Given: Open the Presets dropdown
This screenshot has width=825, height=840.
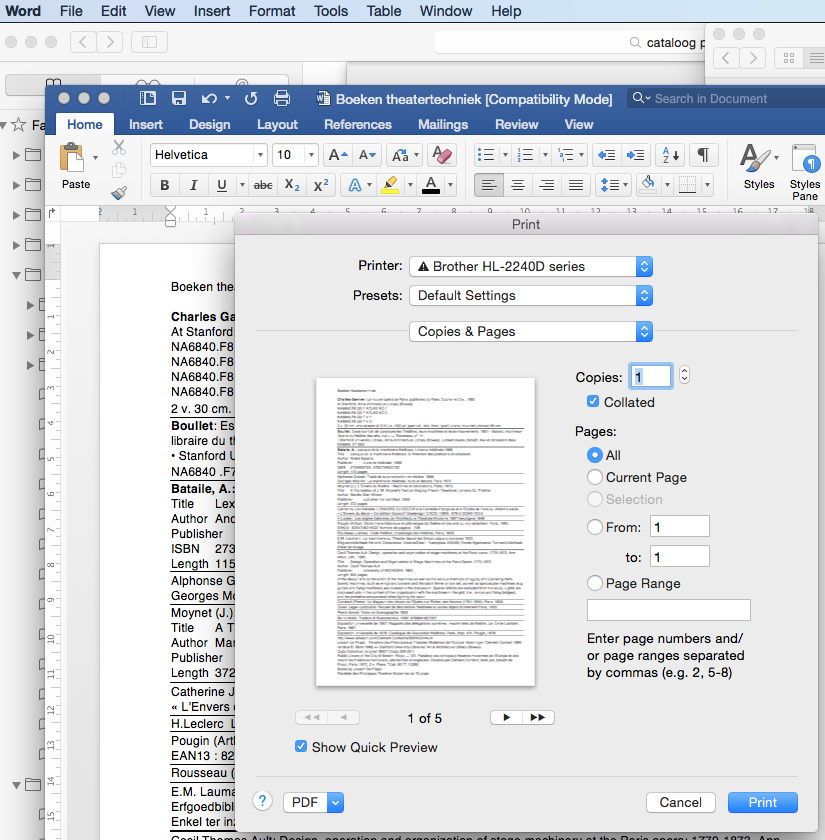Looking at the screenshot, I should (x=531, y=296).
